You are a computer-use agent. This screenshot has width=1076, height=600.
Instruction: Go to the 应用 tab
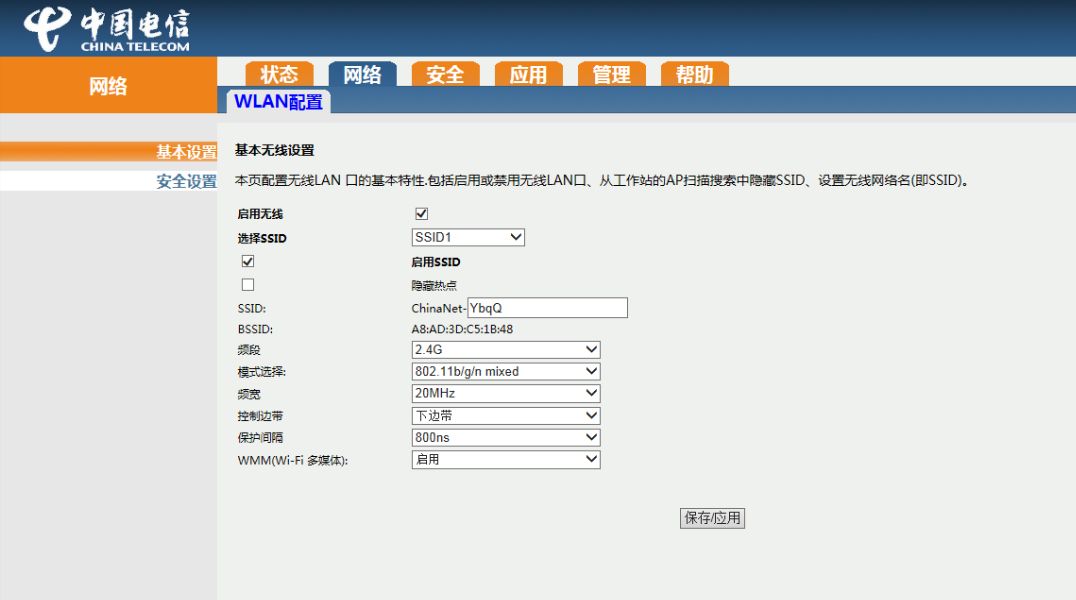coord(528,75)
